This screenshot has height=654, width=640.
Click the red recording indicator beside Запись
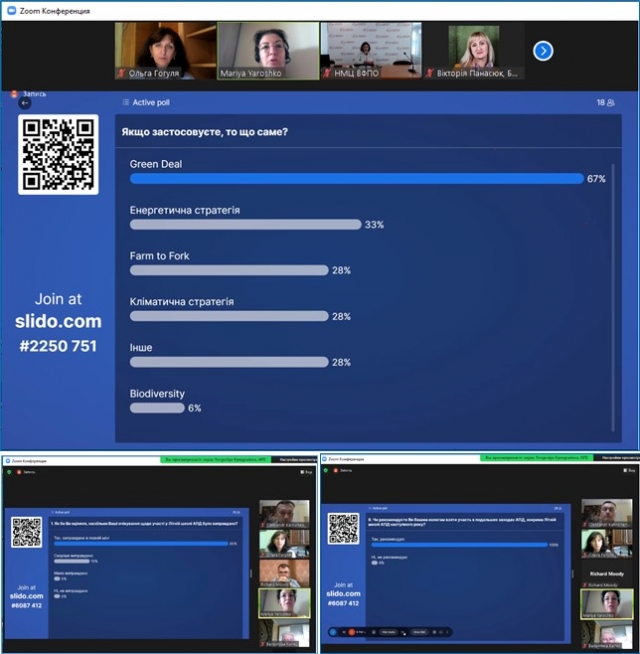point(14,94)
